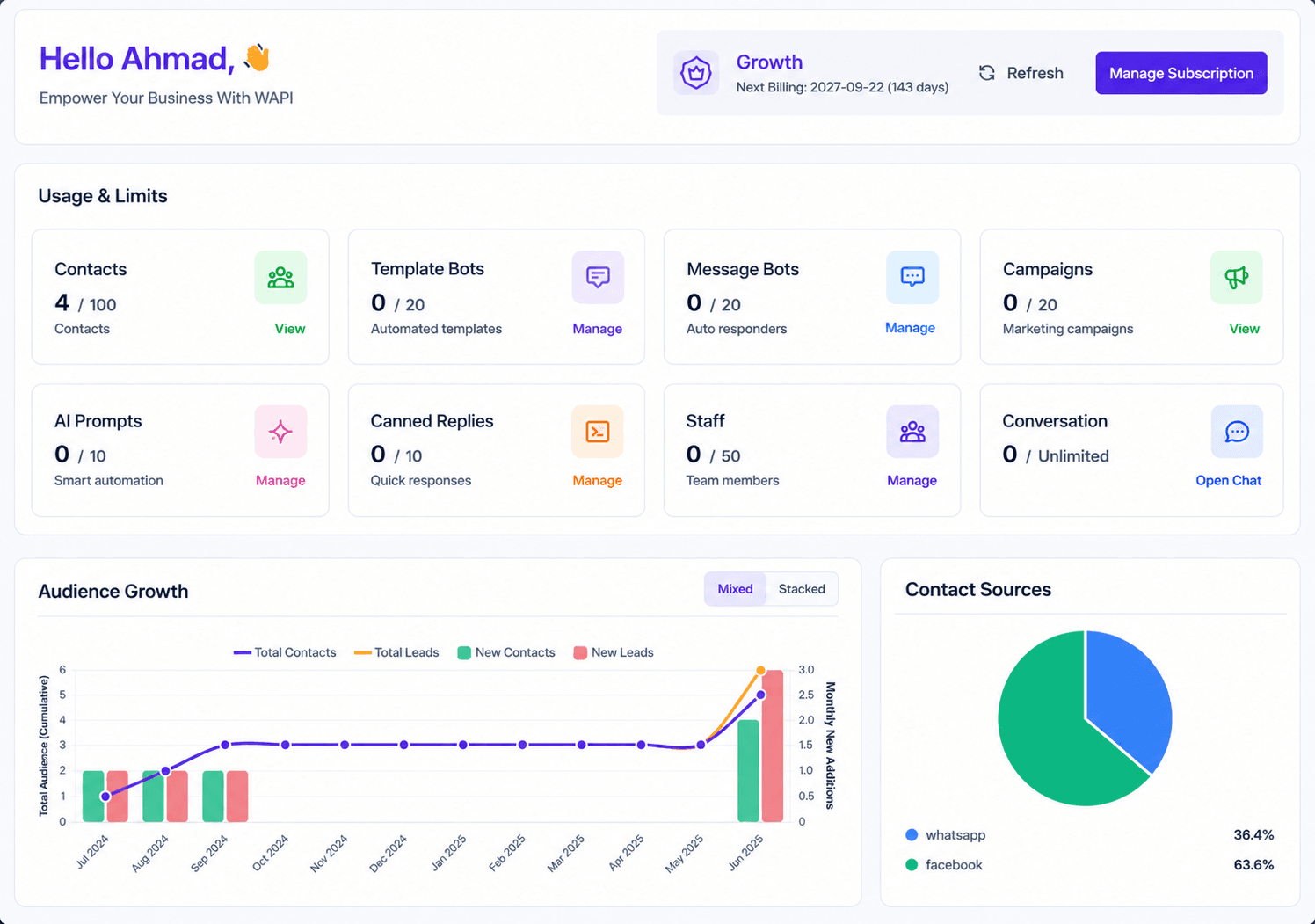Toggle Total Leads series in legend

396,652
